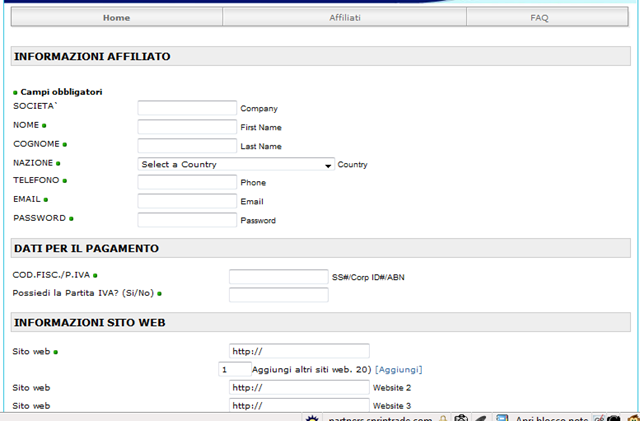
Task: Click the camera icon in status bar
Action: (x=461, y=418)
